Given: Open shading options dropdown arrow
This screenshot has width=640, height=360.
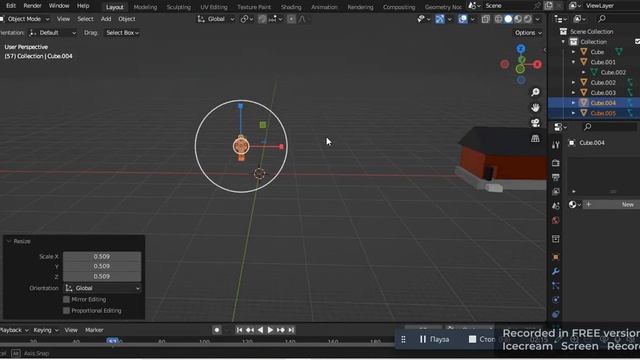Looking at the screenshot, I should 538,19.
